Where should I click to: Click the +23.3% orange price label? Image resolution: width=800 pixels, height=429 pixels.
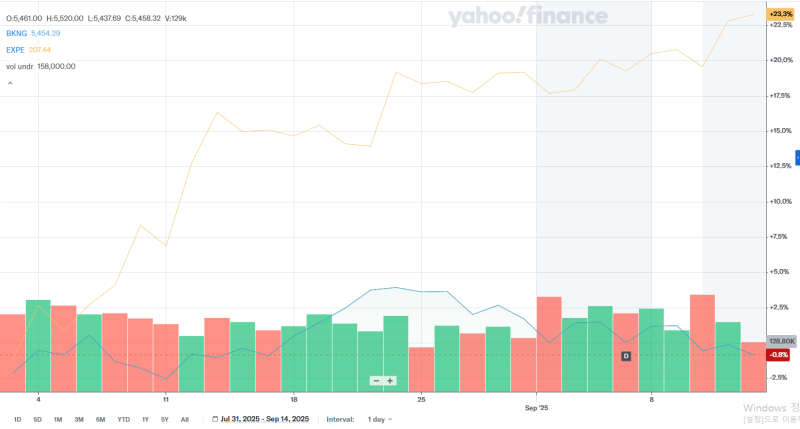779,14
